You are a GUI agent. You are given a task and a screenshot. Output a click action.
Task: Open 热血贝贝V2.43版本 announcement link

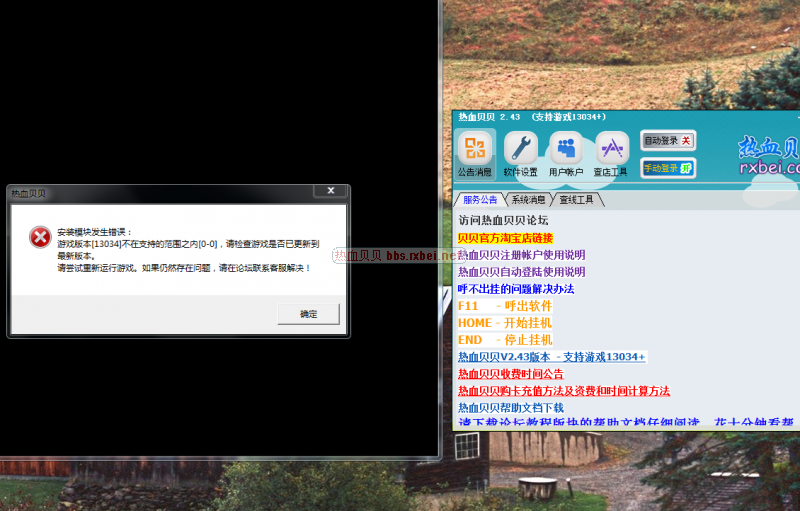551,357
